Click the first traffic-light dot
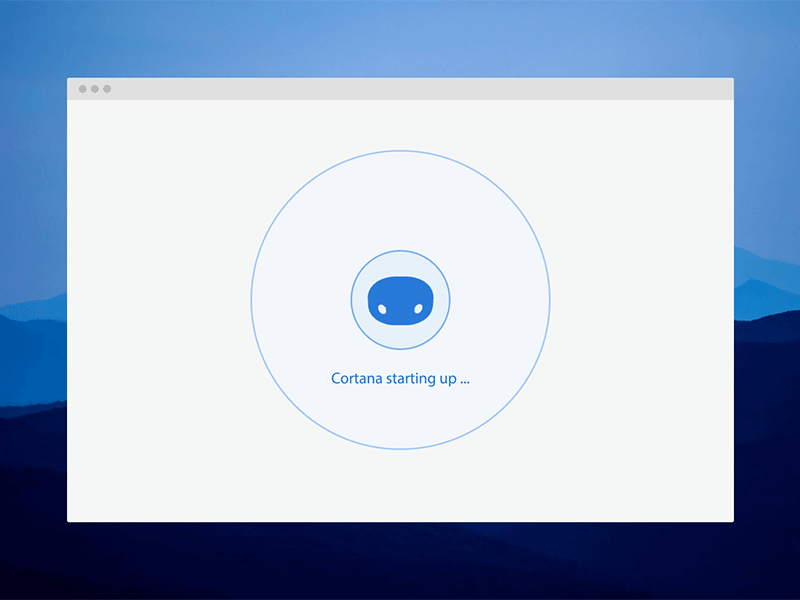 [x=81, y=88]
